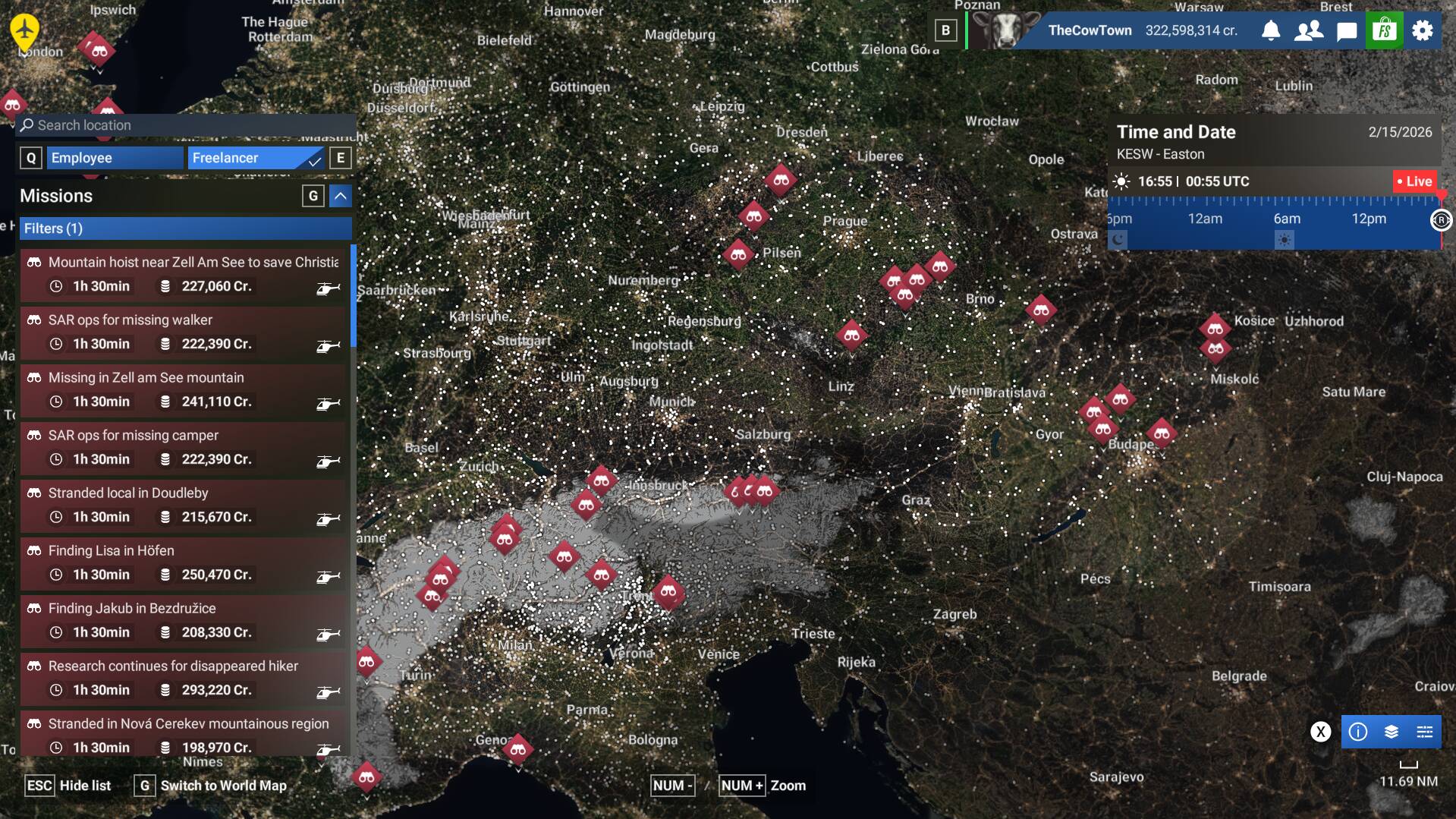Open the map filter list icon
The width and height of the screenshot is (1456, 819).
1425,732
